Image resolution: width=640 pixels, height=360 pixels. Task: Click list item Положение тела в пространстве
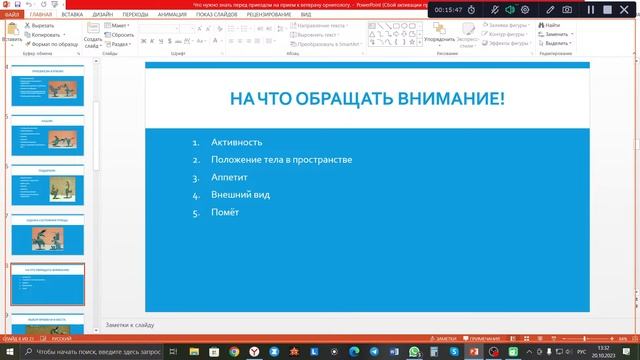point(282,160)
